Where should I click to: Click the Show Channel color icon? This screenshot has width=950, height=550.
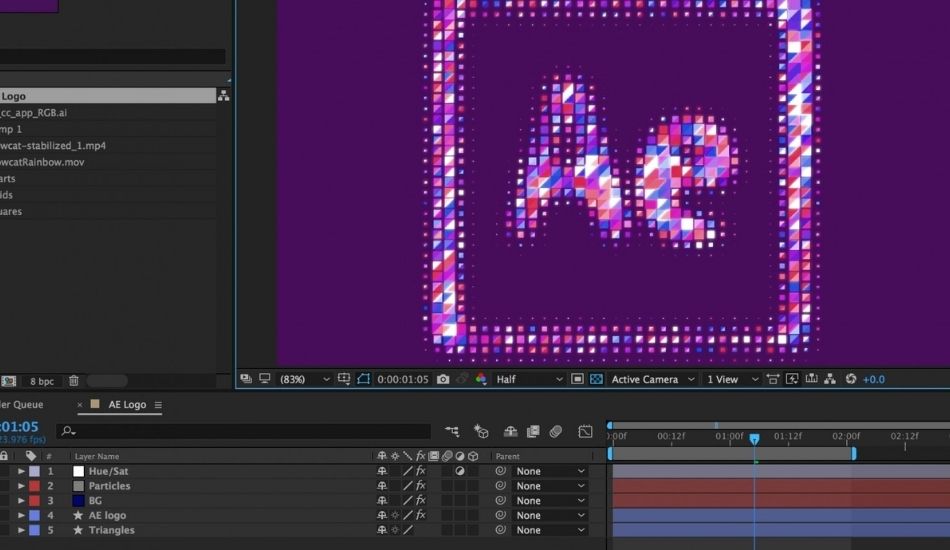(x=481, y=380)
